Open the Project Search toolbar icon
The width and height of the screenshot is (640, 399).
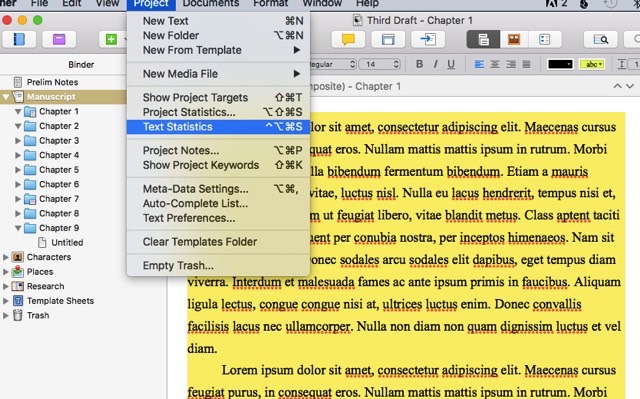click(x=600, y=39)
